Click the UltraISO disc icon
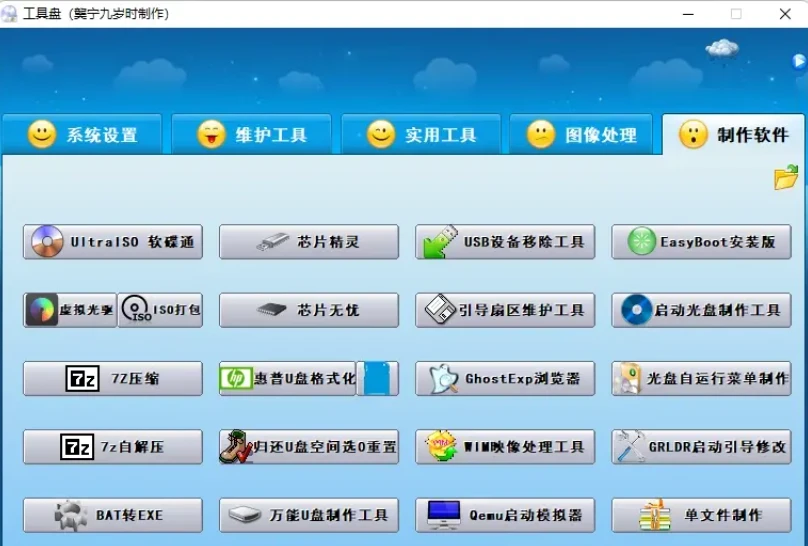The width and height of the screenshot is (808, 546). point(47,241)
